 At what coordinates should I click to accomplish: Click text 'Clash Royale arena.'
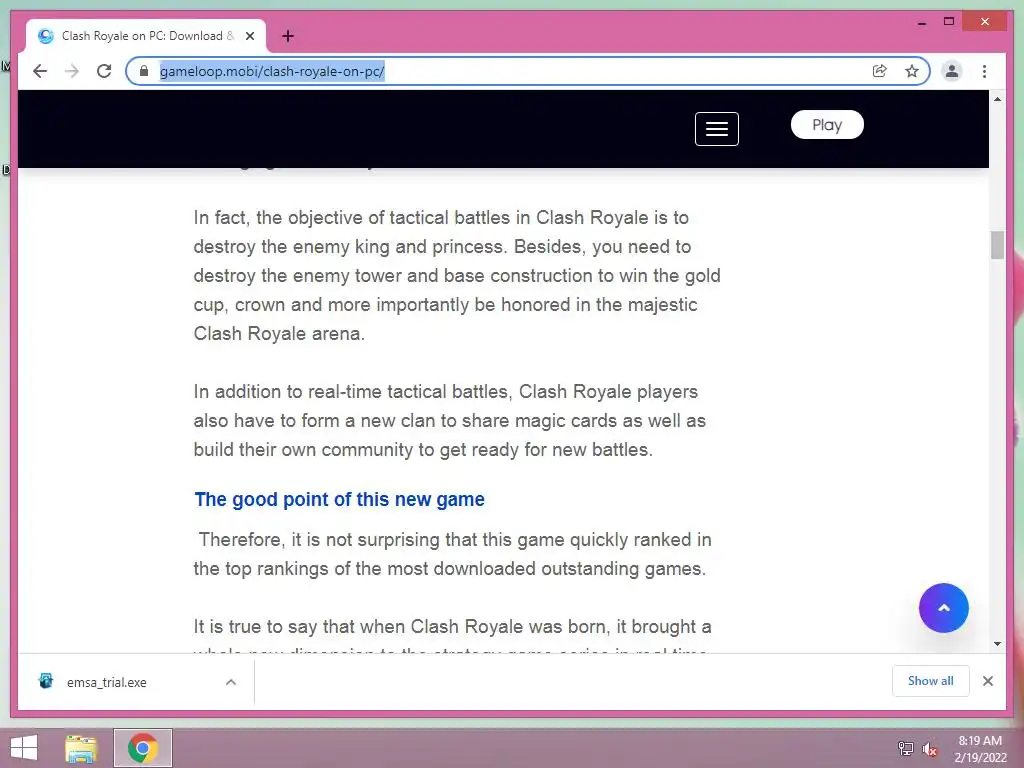point(279,334)
